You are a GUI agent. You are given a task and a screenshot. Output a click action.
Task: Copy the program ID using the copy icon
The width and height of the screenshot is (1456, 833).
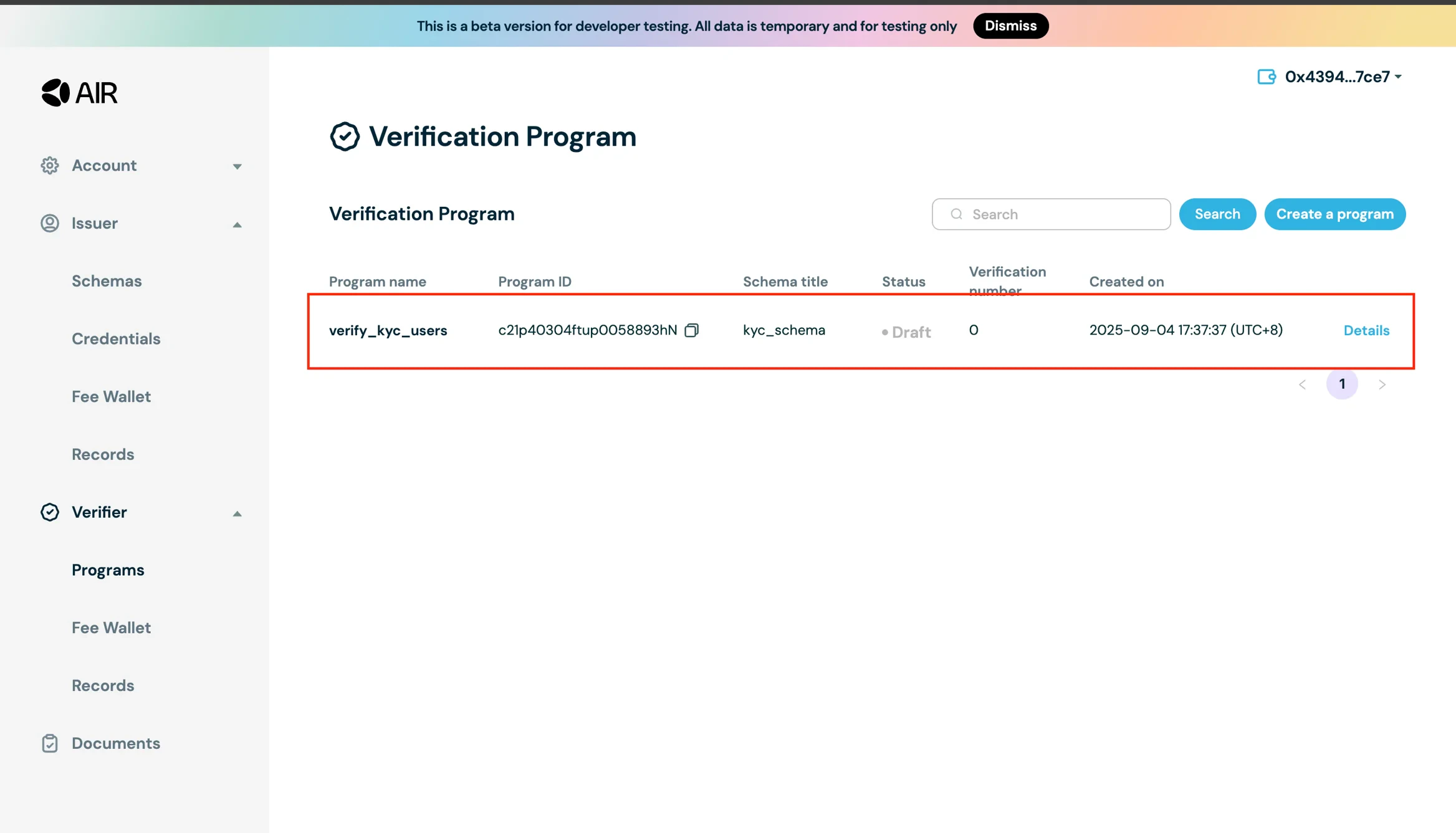692,330
